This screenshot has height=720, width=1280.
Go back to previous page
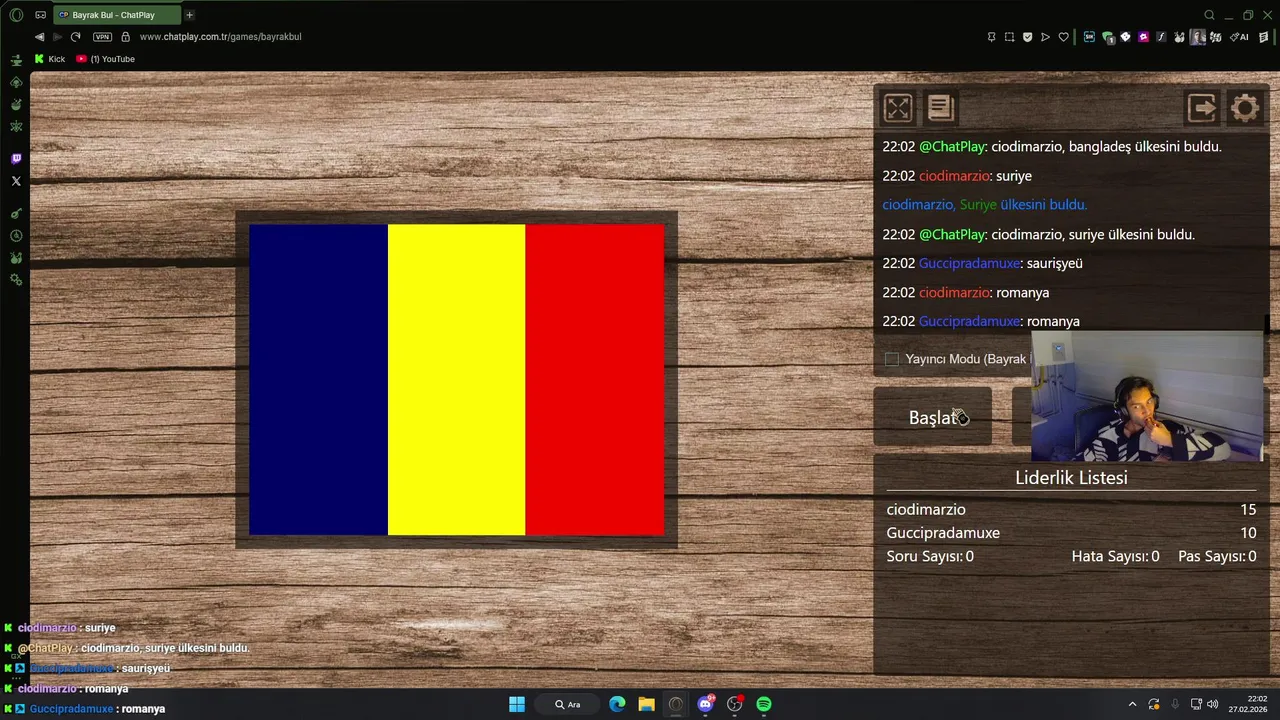[x=40, y=37]
